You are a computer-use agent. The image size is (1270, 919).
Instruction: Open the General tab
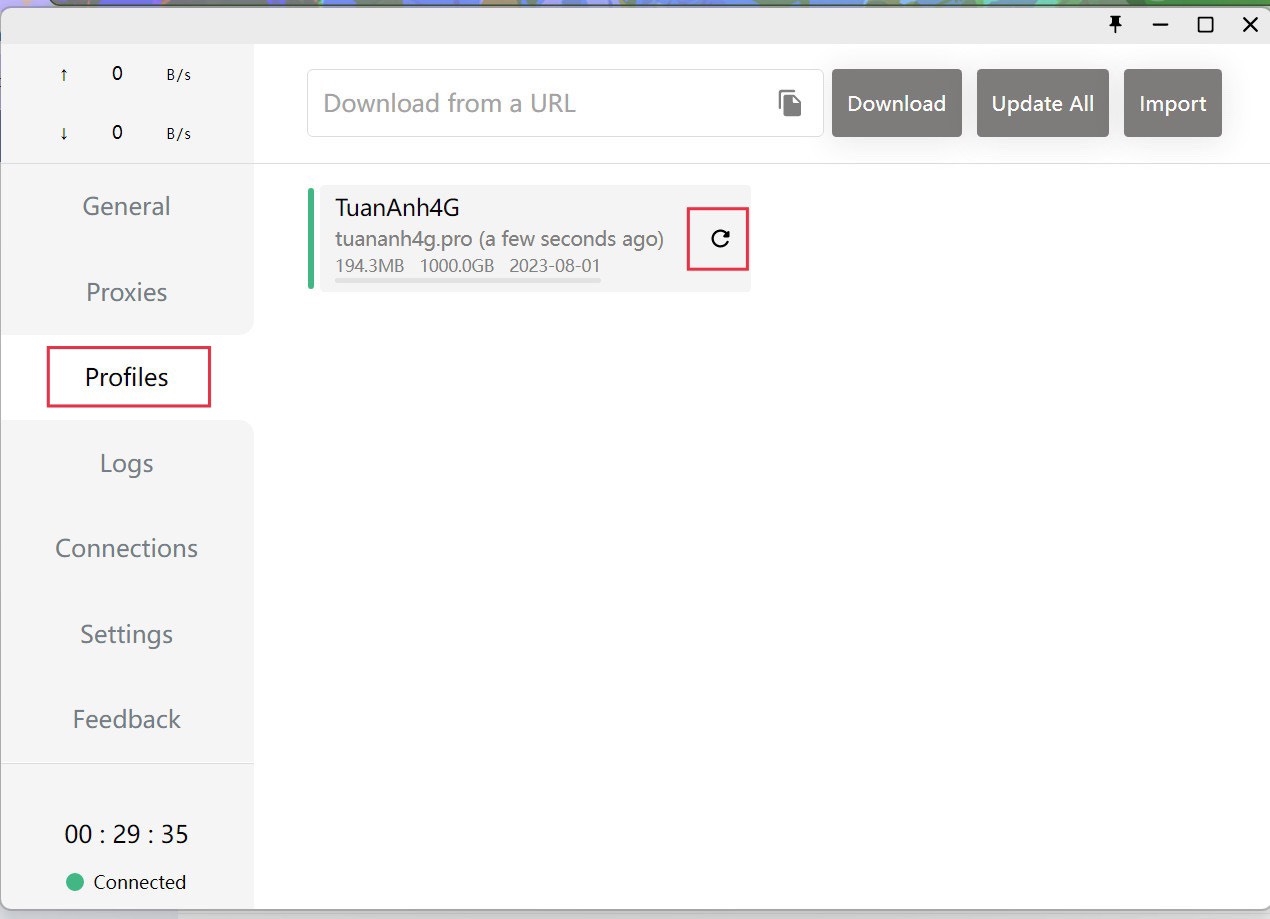pos(126,206)
